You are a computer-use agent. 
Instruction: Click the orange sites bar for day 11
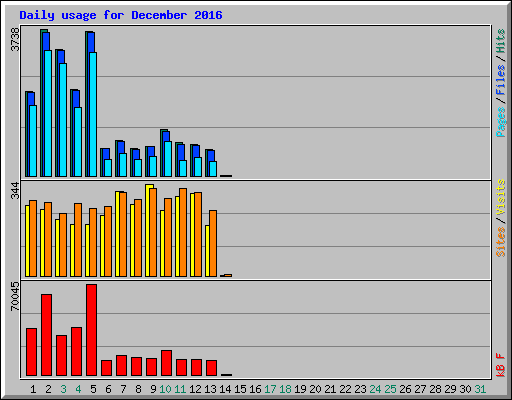tap(183, 232)
